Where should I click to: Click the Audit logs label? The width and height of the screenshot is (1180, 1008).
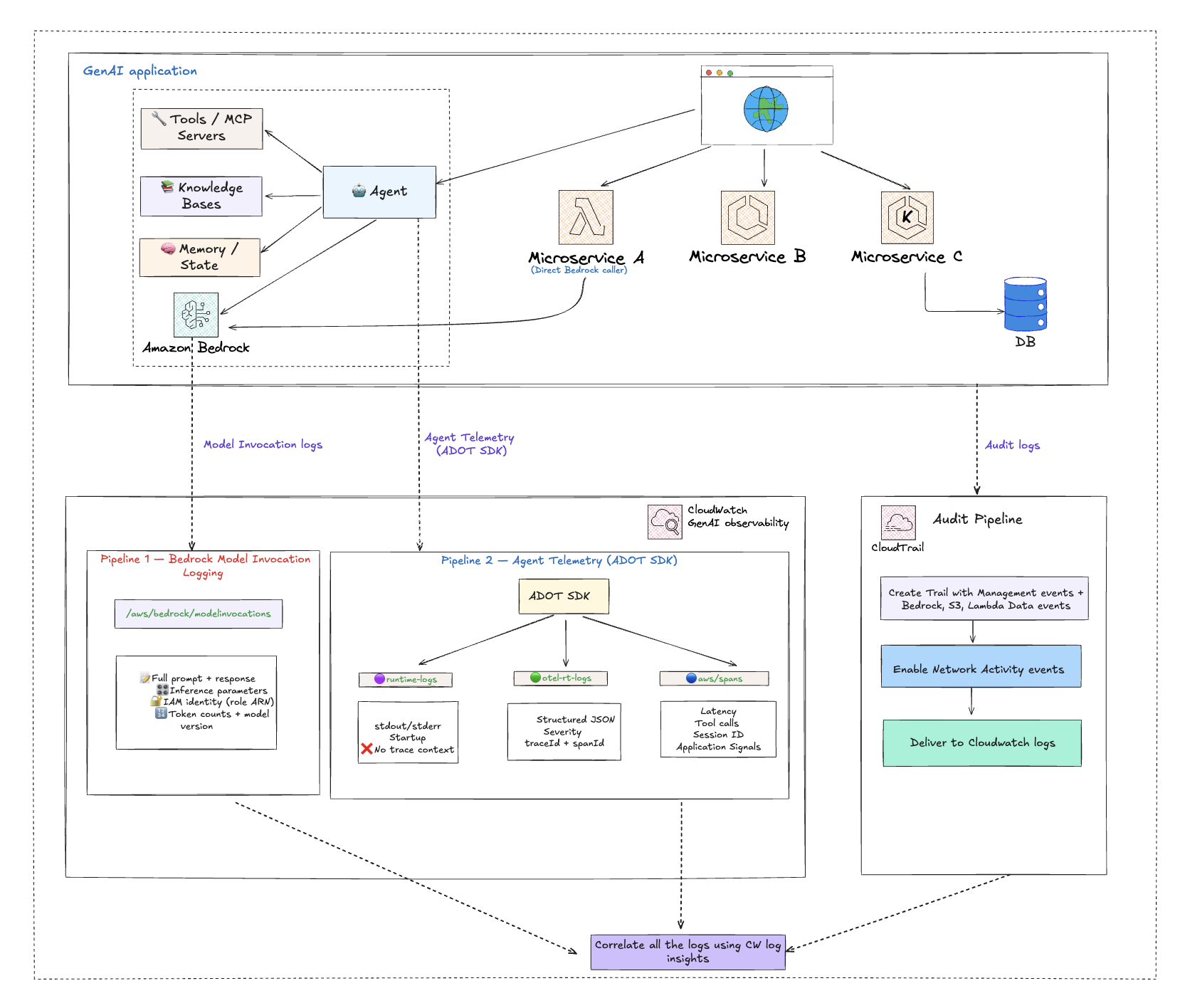pos(1013,446)
